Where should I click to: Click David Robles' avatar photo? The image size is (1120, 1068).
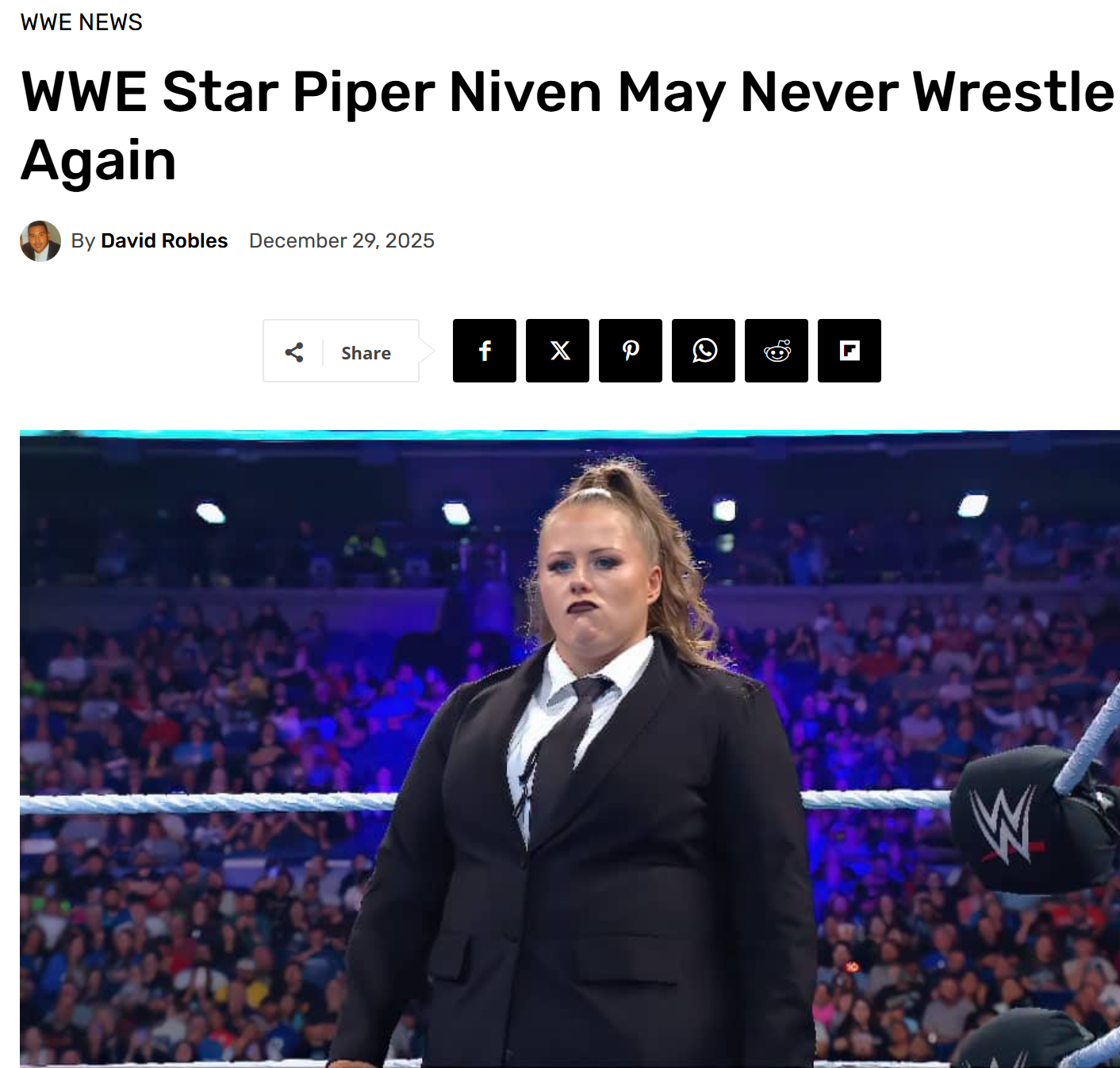[x=40, y=241]
